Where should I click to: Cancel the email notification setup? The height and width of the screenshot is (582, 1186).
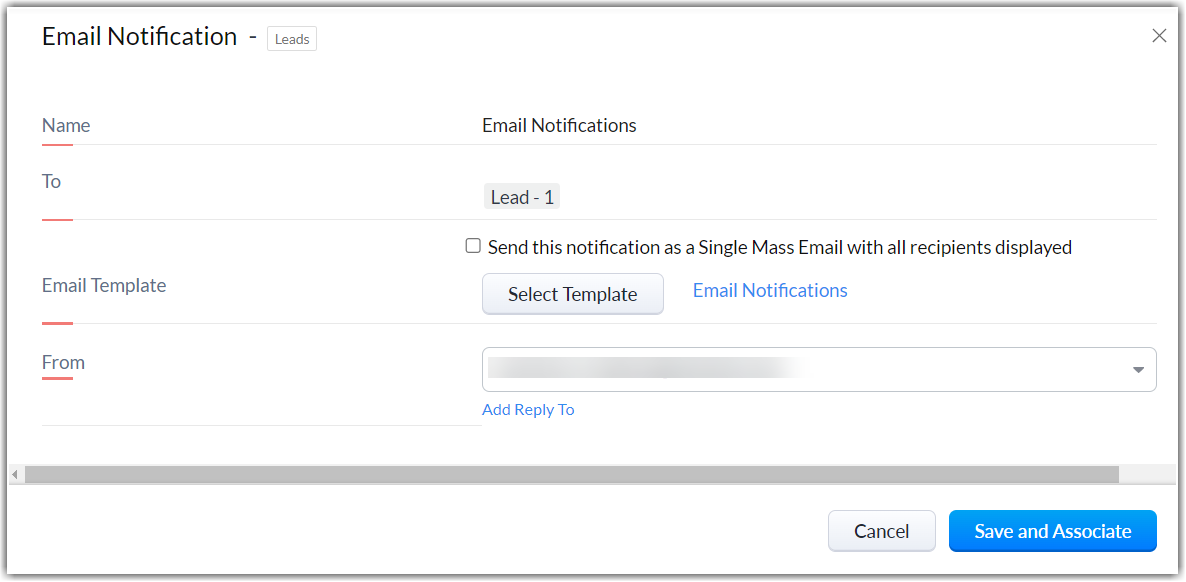tap(881, 531)
